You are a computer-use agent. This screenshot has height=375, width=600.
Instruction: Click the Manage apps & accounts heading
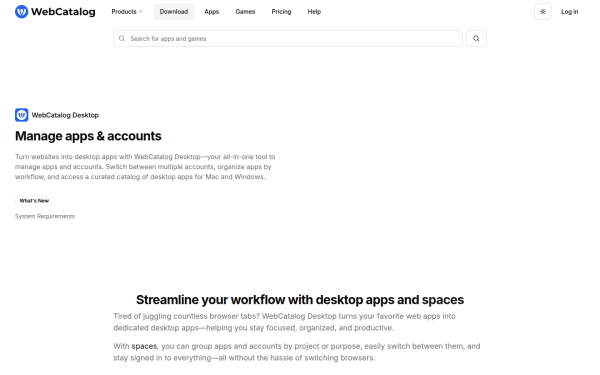click(88, 136)
